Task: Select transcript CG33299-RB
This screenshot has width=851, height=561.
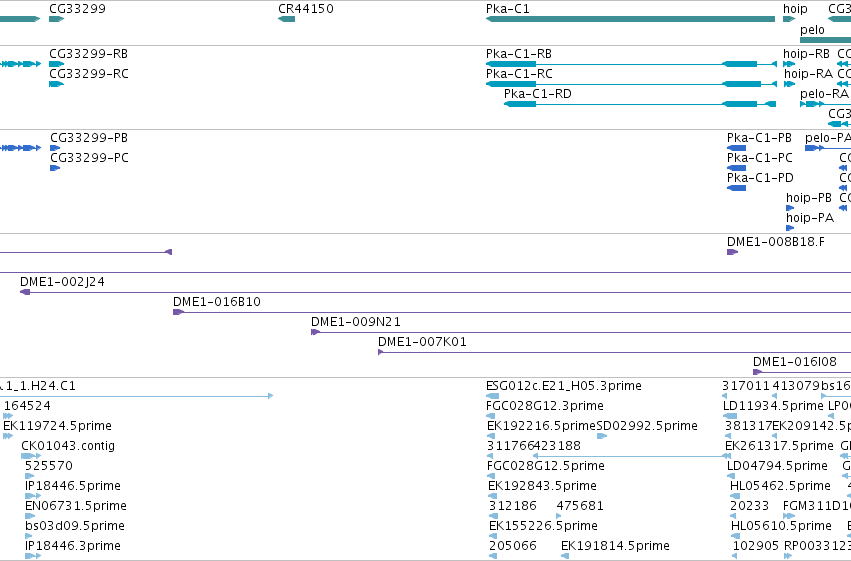Action: click(56, 64)
